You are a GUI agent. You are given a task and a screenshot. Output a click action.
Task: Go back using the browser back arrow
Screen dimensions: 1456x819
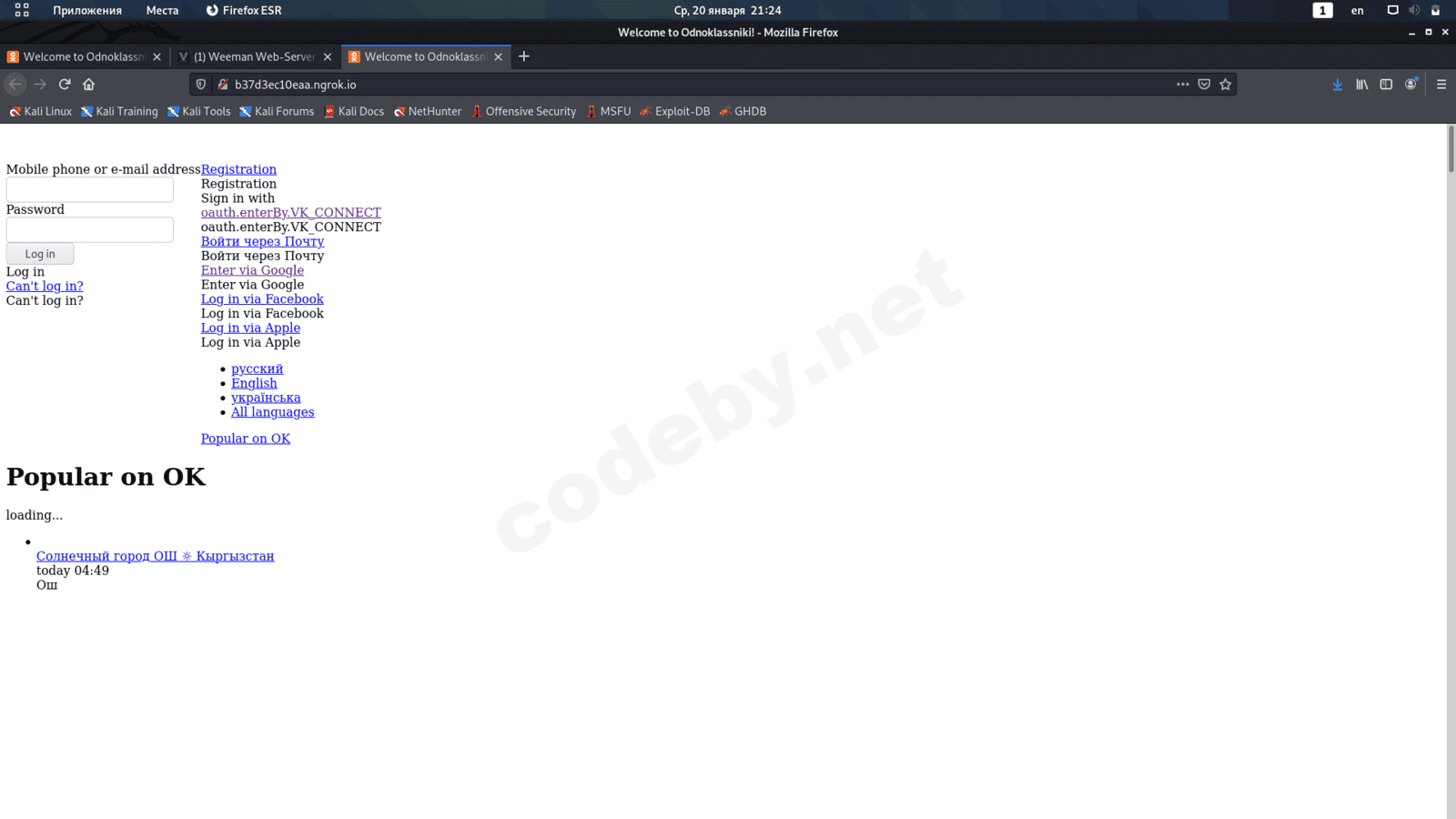15,85
